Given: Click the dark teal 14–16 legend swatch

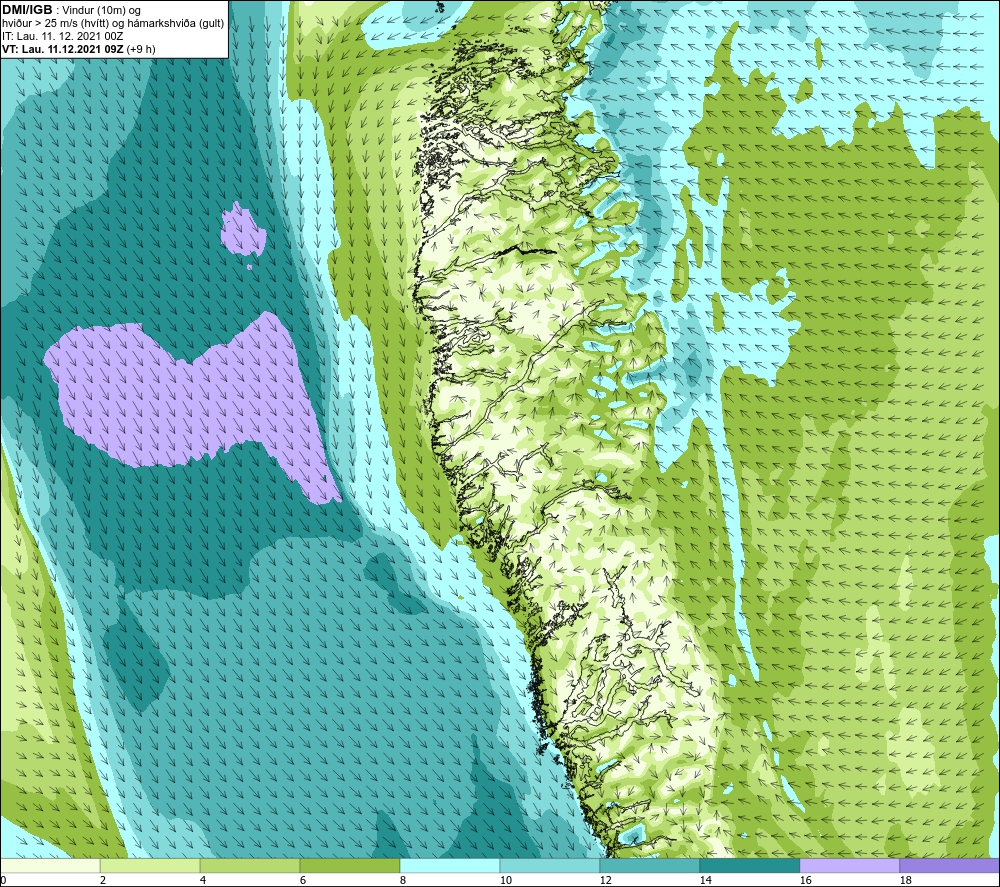Looking at the screenshot, I should pyautogui.click(x=749, y=865).
